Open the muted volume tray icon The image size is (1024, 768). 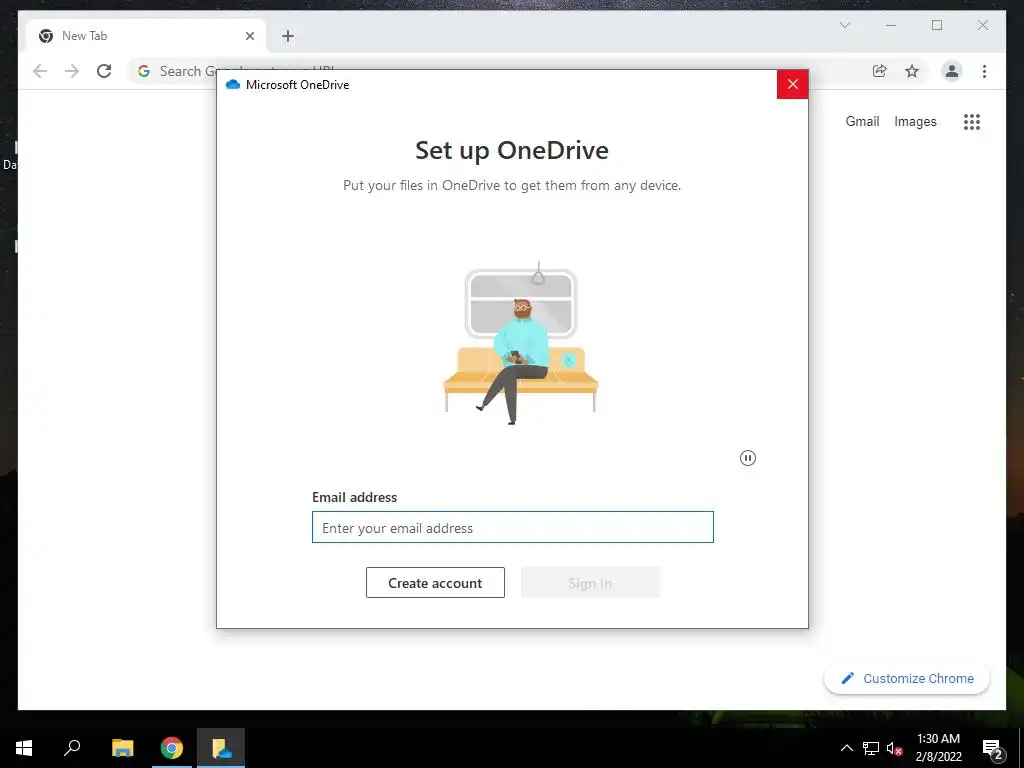(x=894, y=748)
